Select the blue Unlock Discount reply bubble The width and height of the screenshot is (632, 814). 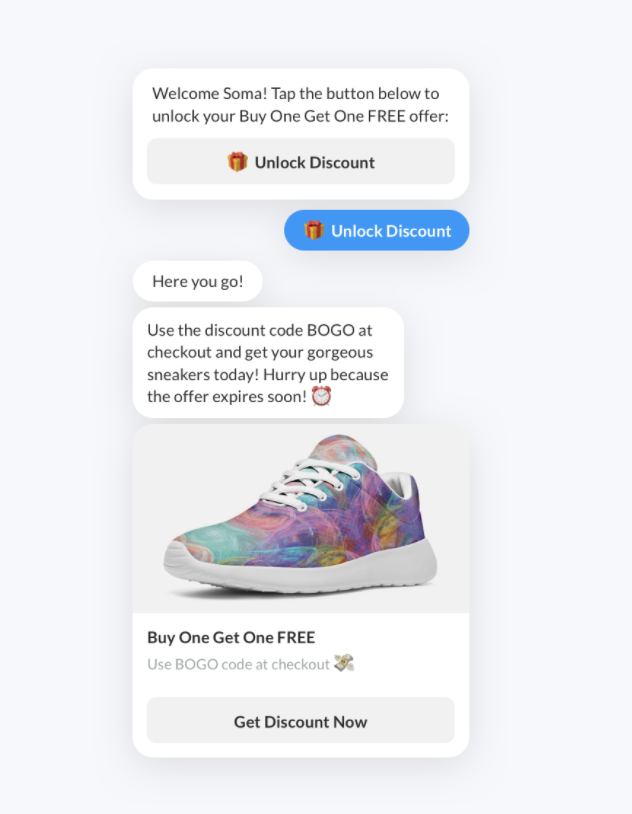[376, 230]
